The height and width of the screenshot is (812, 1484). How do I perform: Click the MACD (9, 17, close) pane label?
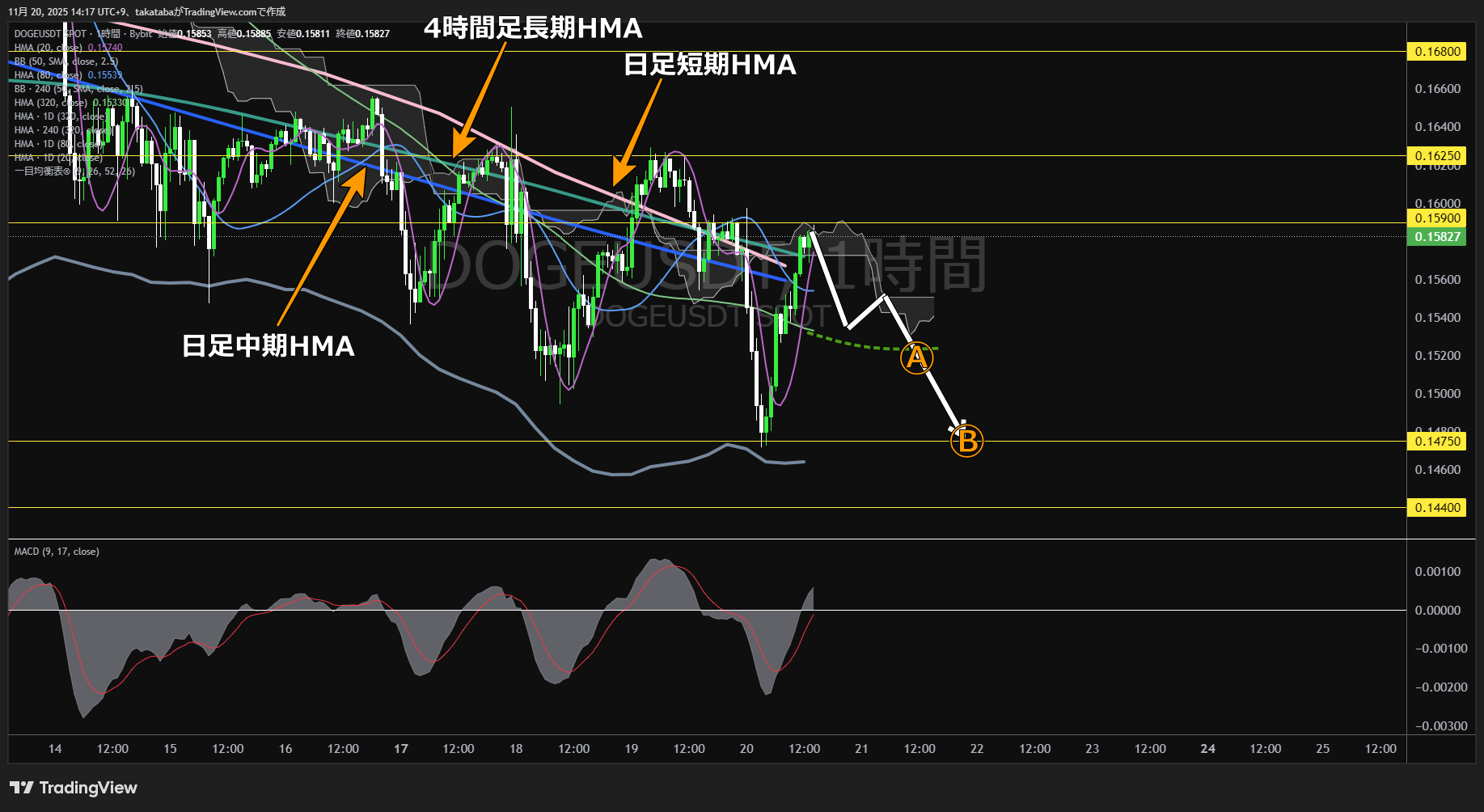(57, 552)
